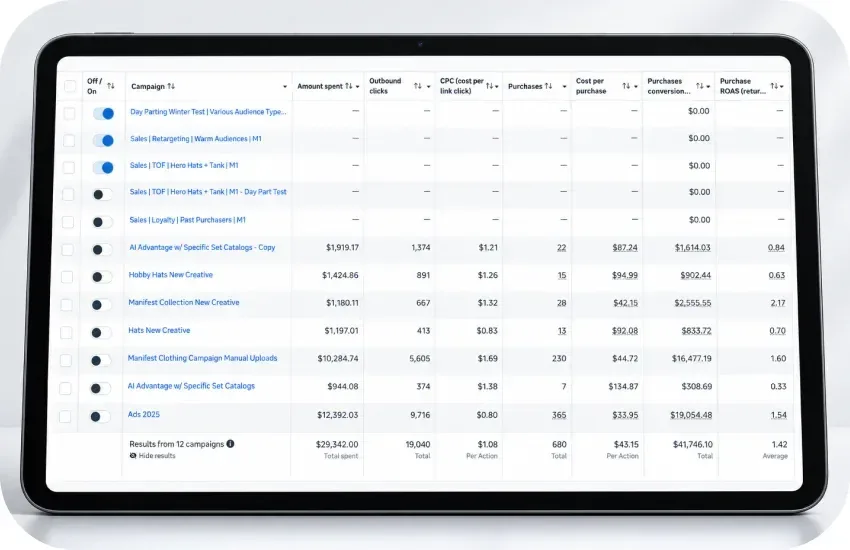This screenshot has width=850, height=550.
Task: Open Cost per purchase column dropdown caret
Action: (635, 87)
